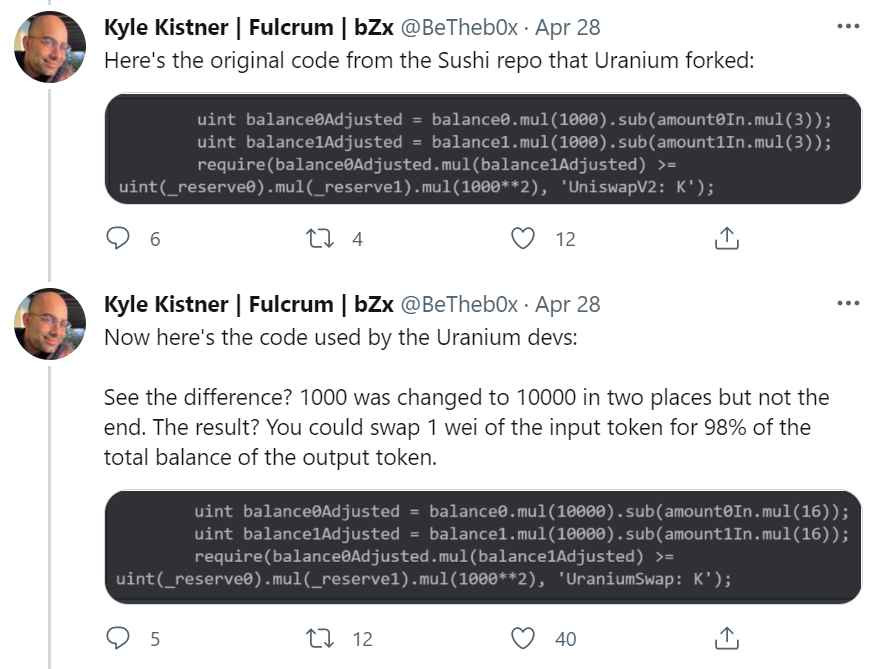The width and height of the screenshot is (883, 669).
Task: Open Apr 28 timestamp of second tweet
Action: (568, 304)
